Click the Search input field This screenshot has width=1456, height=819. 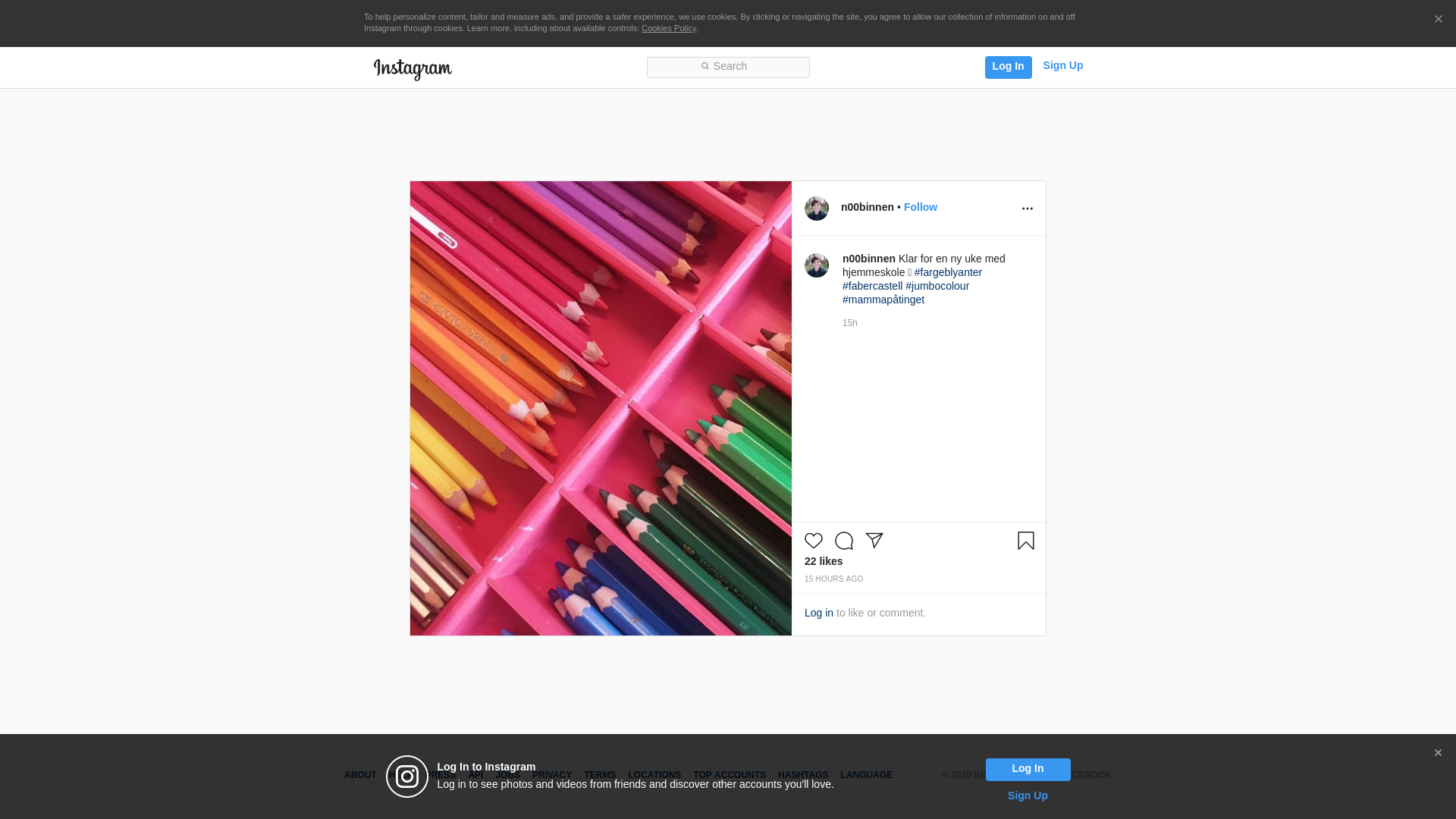coord(728,67)
